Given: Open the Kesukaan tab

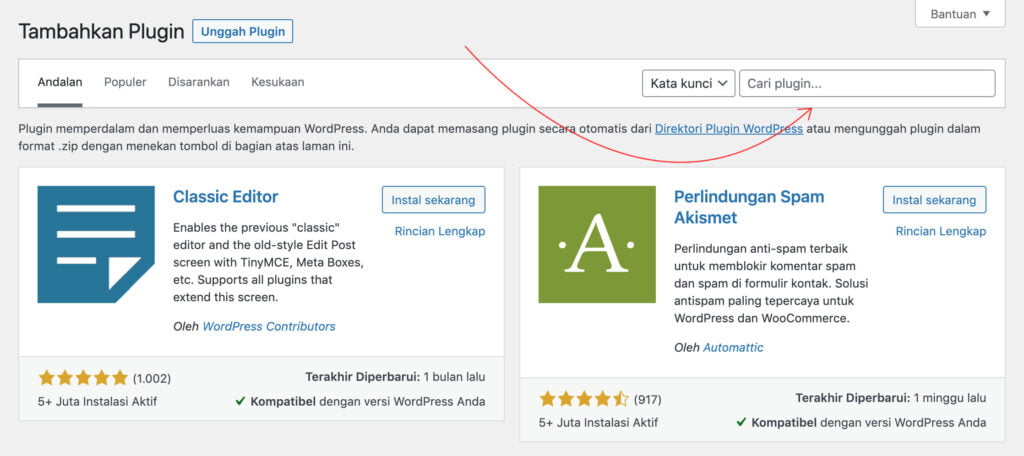Looking at the screenshot, I should (278, 82).
